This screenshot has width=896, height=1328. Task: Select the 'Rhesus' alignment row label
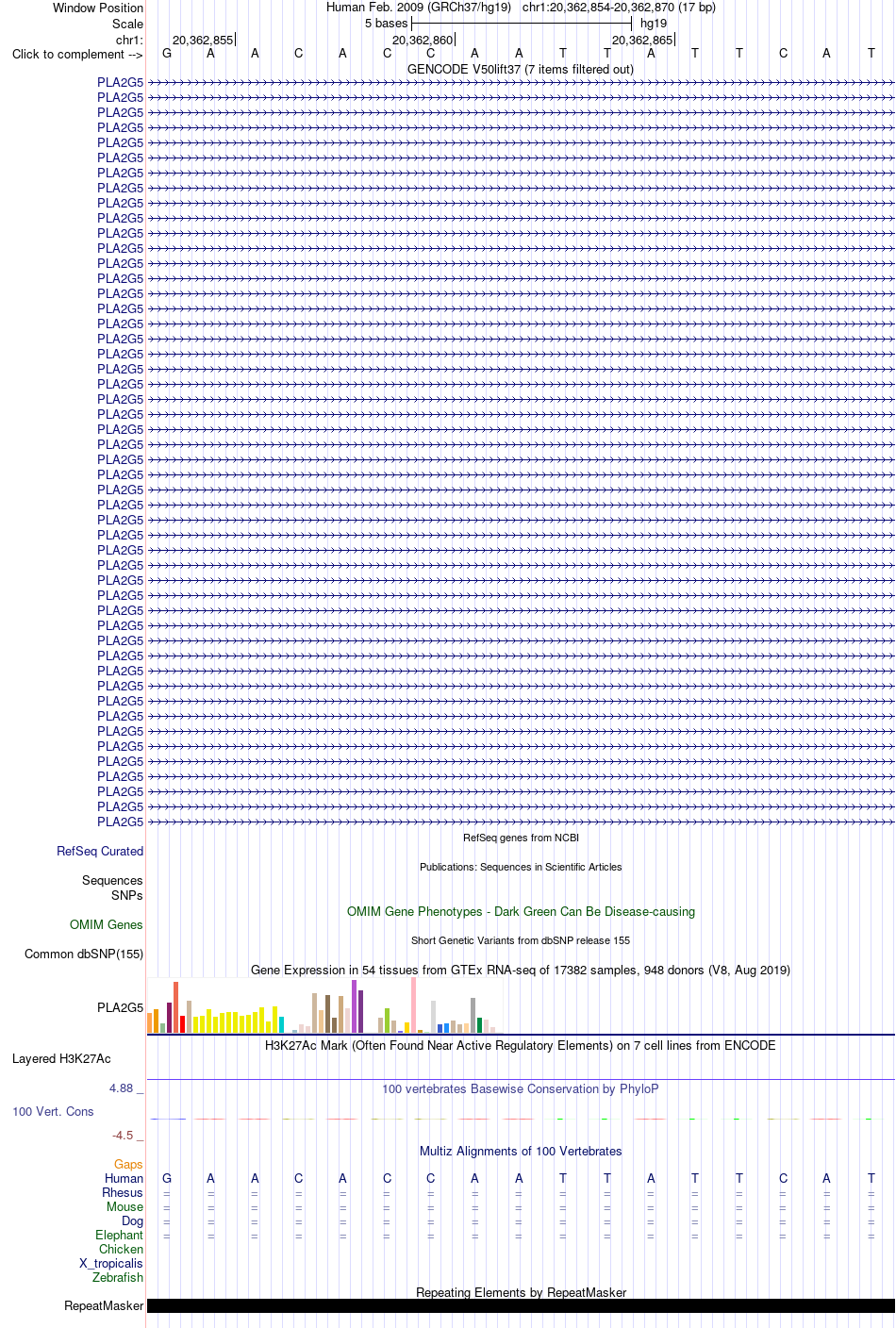[123, 1192]
